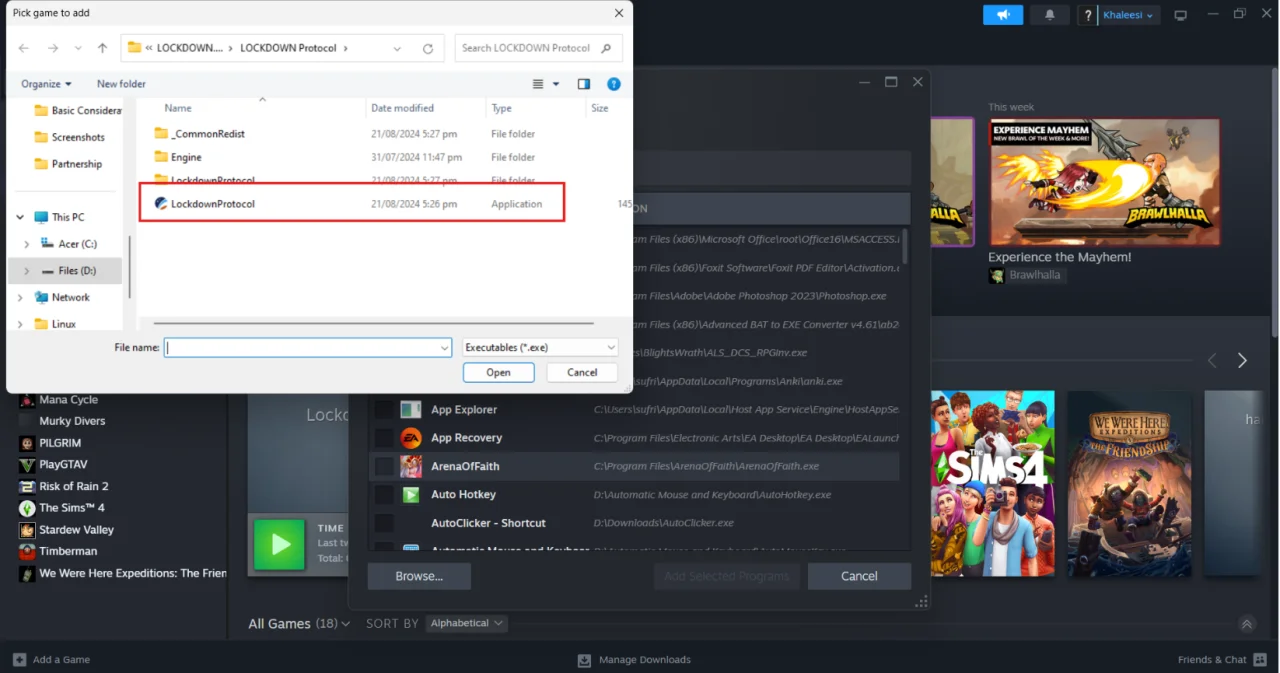This screenshot has width=1280, height=673.
Task: Open Manage Downloads icon
Action: (x=585, y=660)
